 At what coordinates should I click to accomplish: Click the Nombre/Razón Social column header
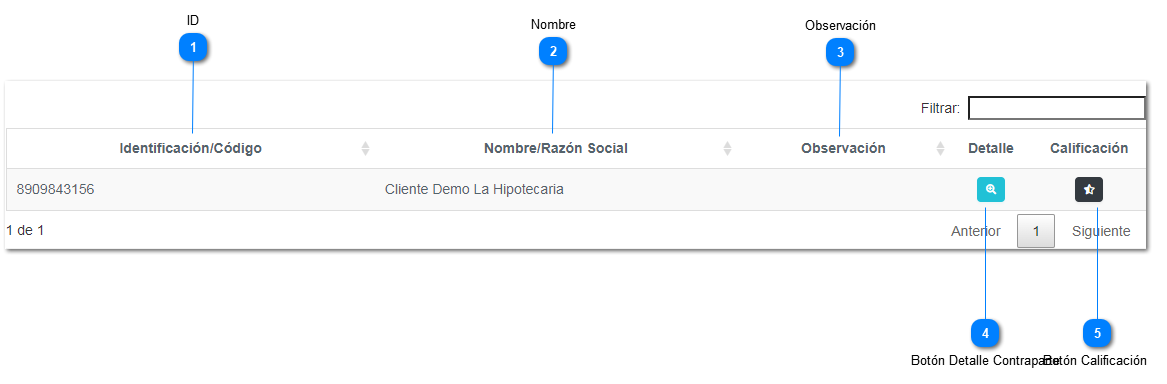[556, 149]
